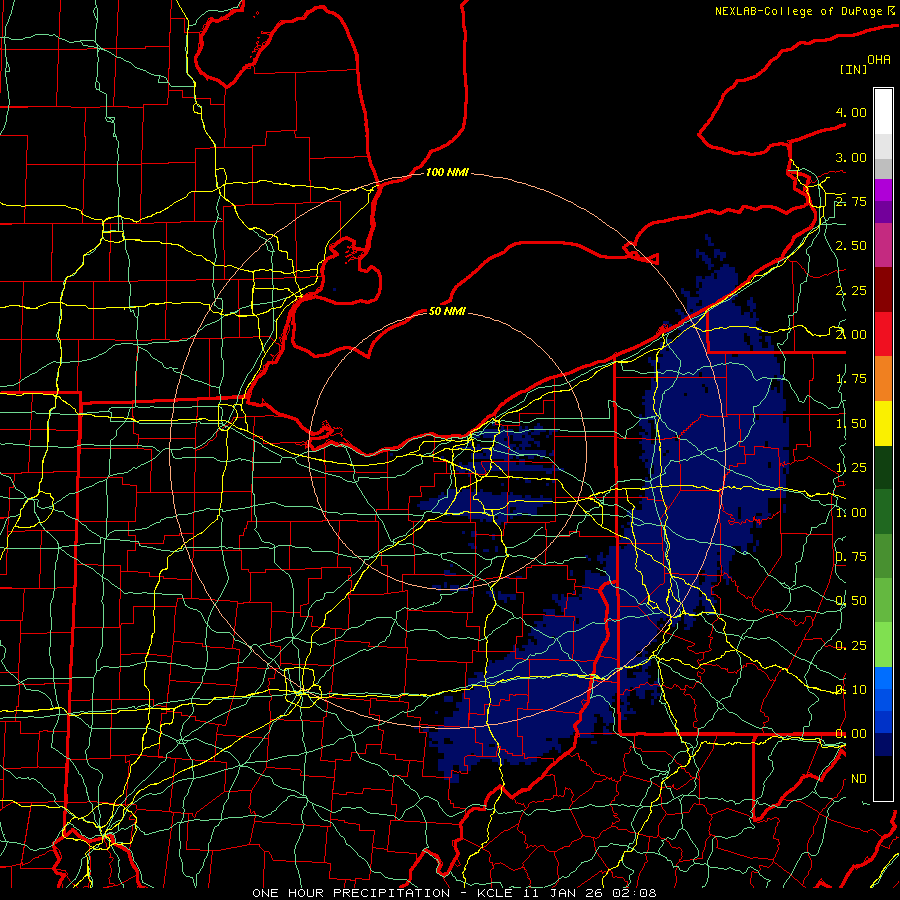The image size is (900, 900).
Task: Select the 1.25 legend value
Action: pyautogui.click(x=851, y=468)
